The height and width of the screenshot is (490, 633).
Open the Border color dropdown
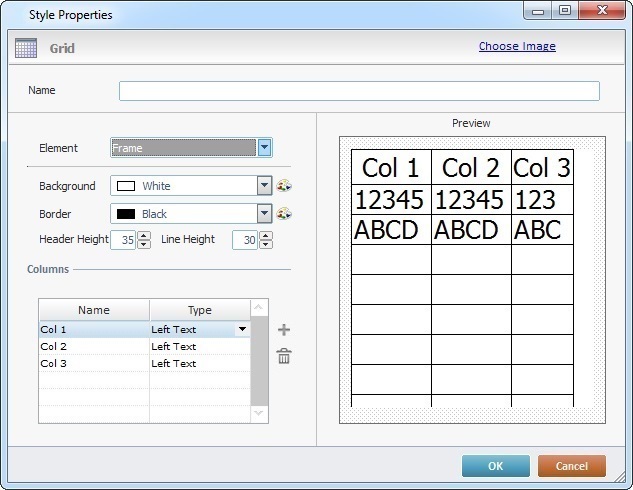pos(264,214)
